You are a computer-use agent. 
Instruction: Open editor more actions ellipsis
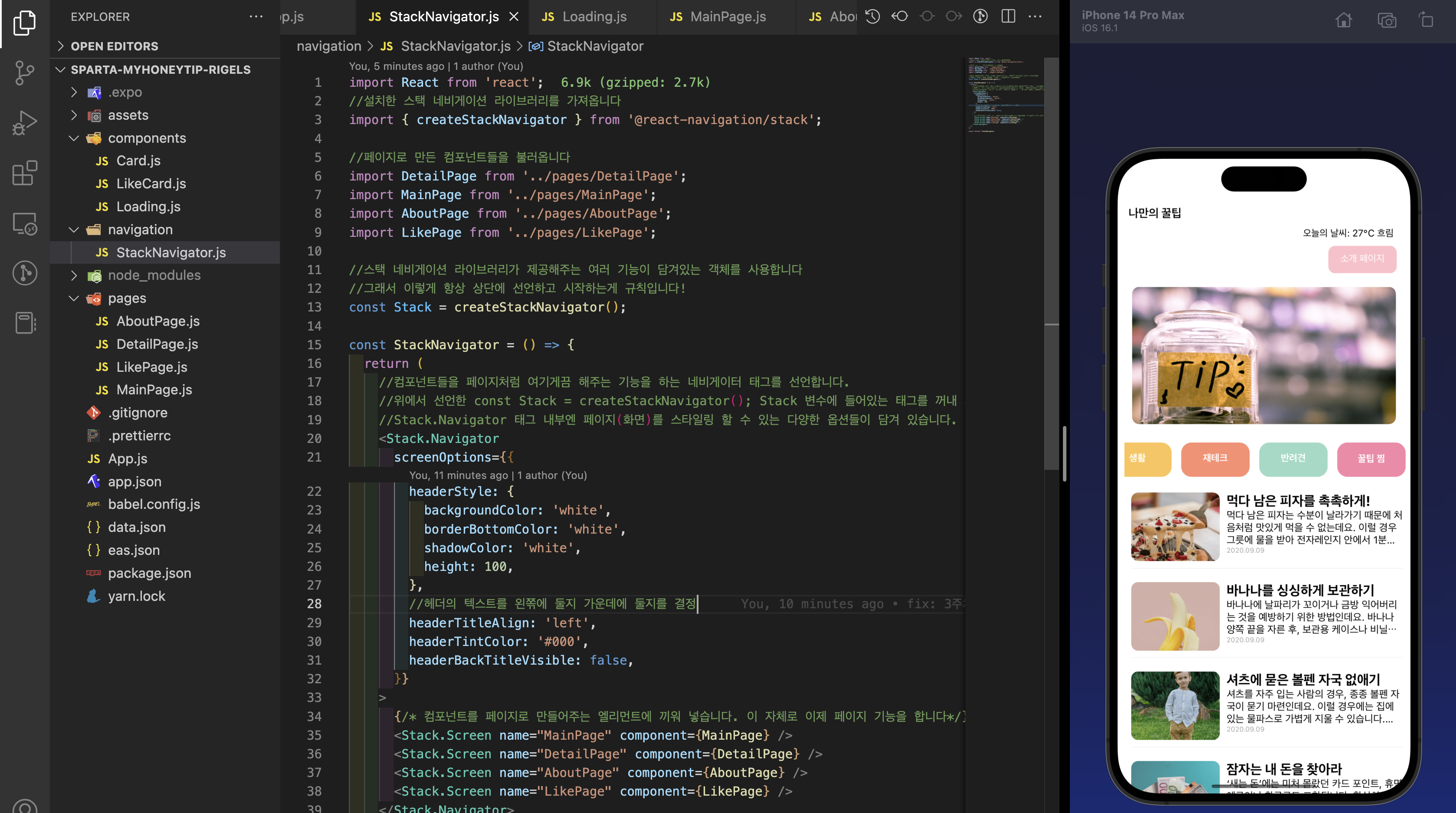tap(1035, 16)
